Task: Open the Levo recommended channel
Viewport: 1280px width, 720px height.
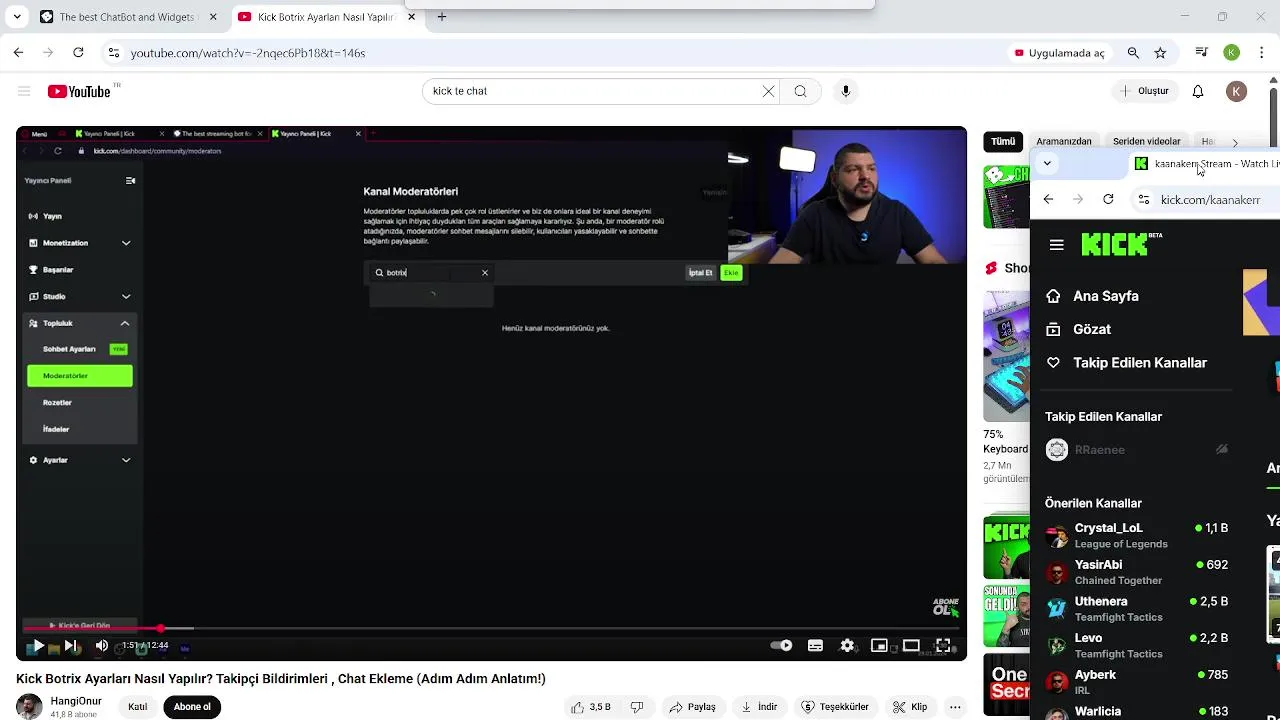Action: coord(1136,646)
